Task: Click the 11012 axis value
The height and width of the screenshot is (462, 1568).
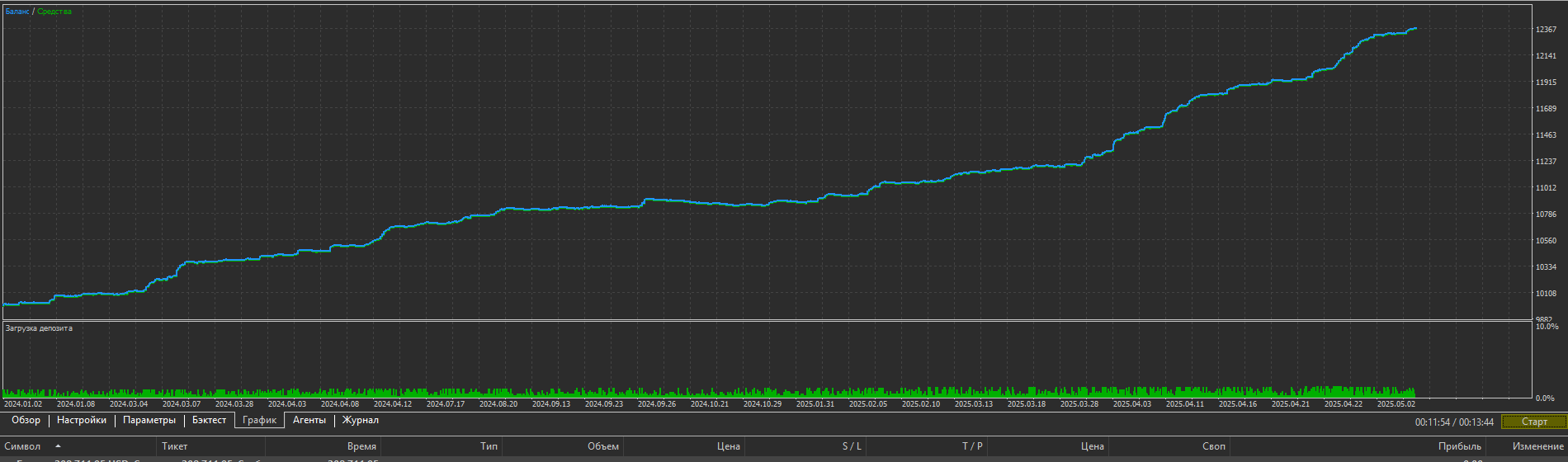Action: point(1546,188)
